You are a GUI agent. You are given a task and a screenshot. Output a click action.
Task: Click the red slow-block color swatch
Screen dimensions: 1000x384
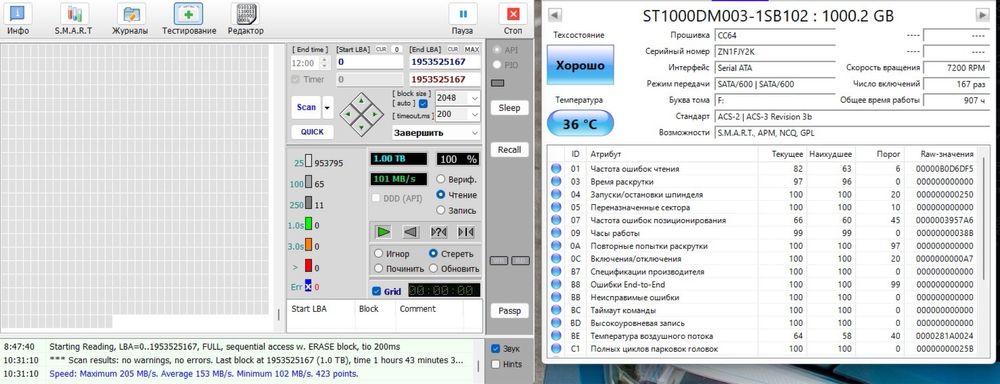pos(308,266)
